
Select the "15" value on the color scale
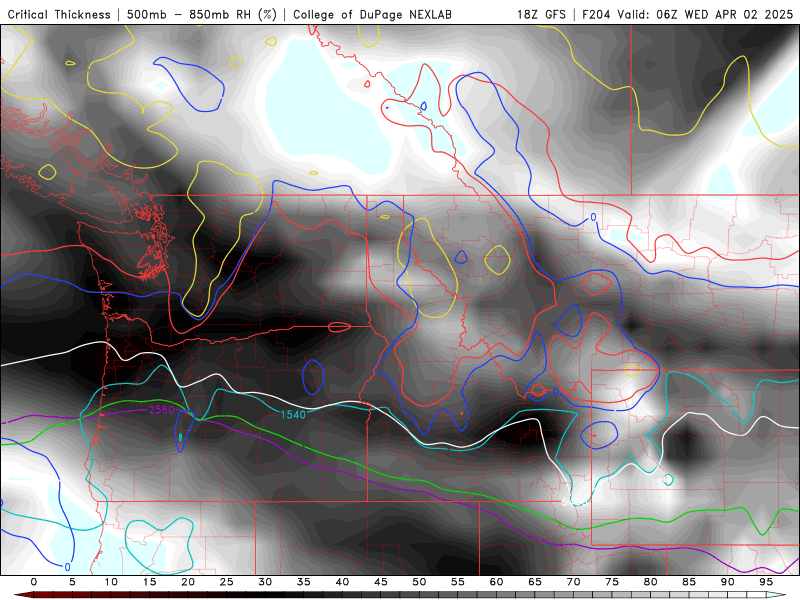(149, 582)
